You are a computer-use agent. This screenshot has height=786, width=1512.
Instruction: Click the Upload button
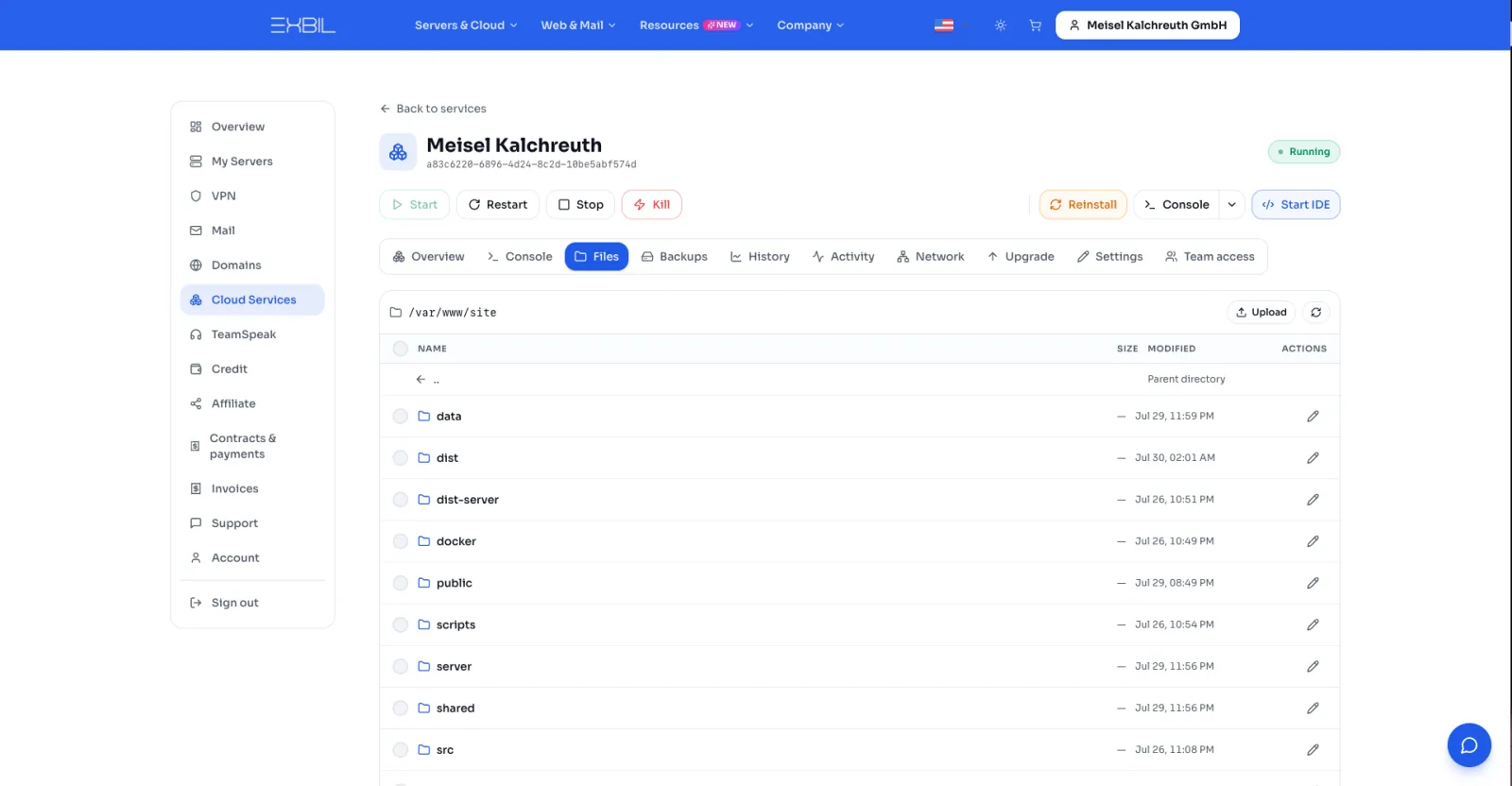[x=1262, y=312]
